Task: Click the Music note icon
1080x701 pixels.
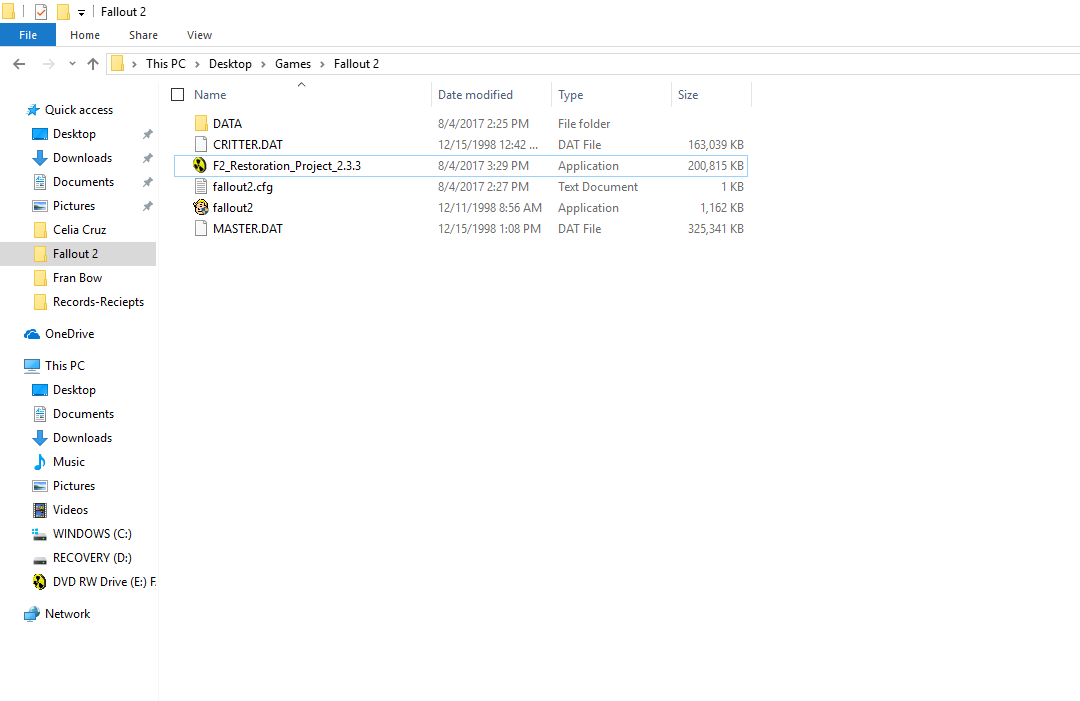Action: click(40, 462)
